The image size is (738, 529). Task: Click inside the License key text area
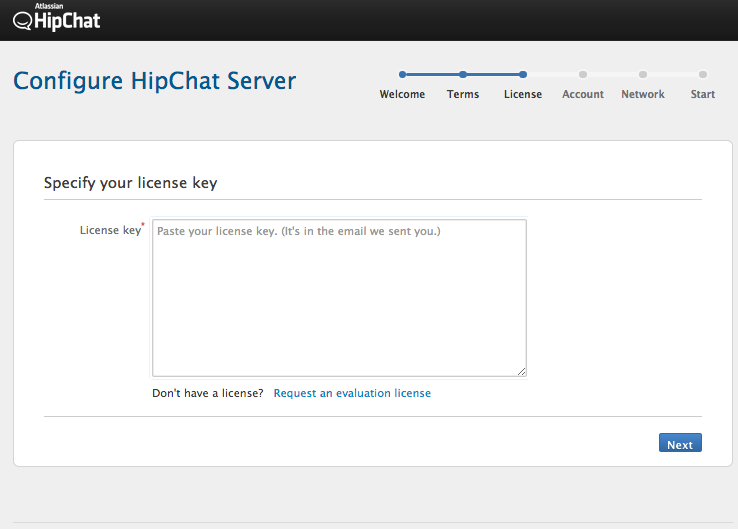(x=339, y=298)
